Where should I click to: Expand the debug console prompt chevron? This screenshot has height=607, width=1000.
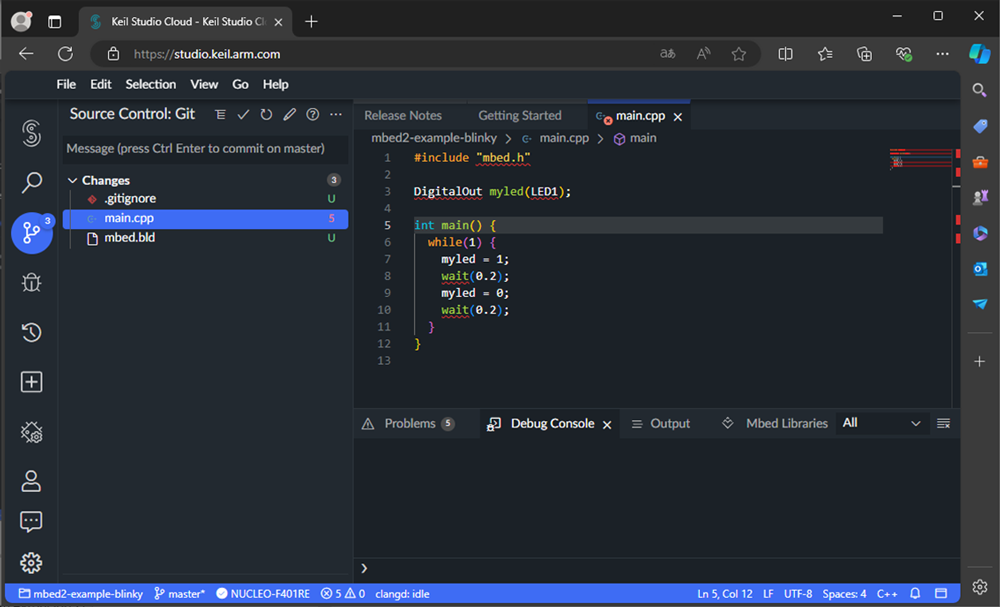(x=364, y=568)
